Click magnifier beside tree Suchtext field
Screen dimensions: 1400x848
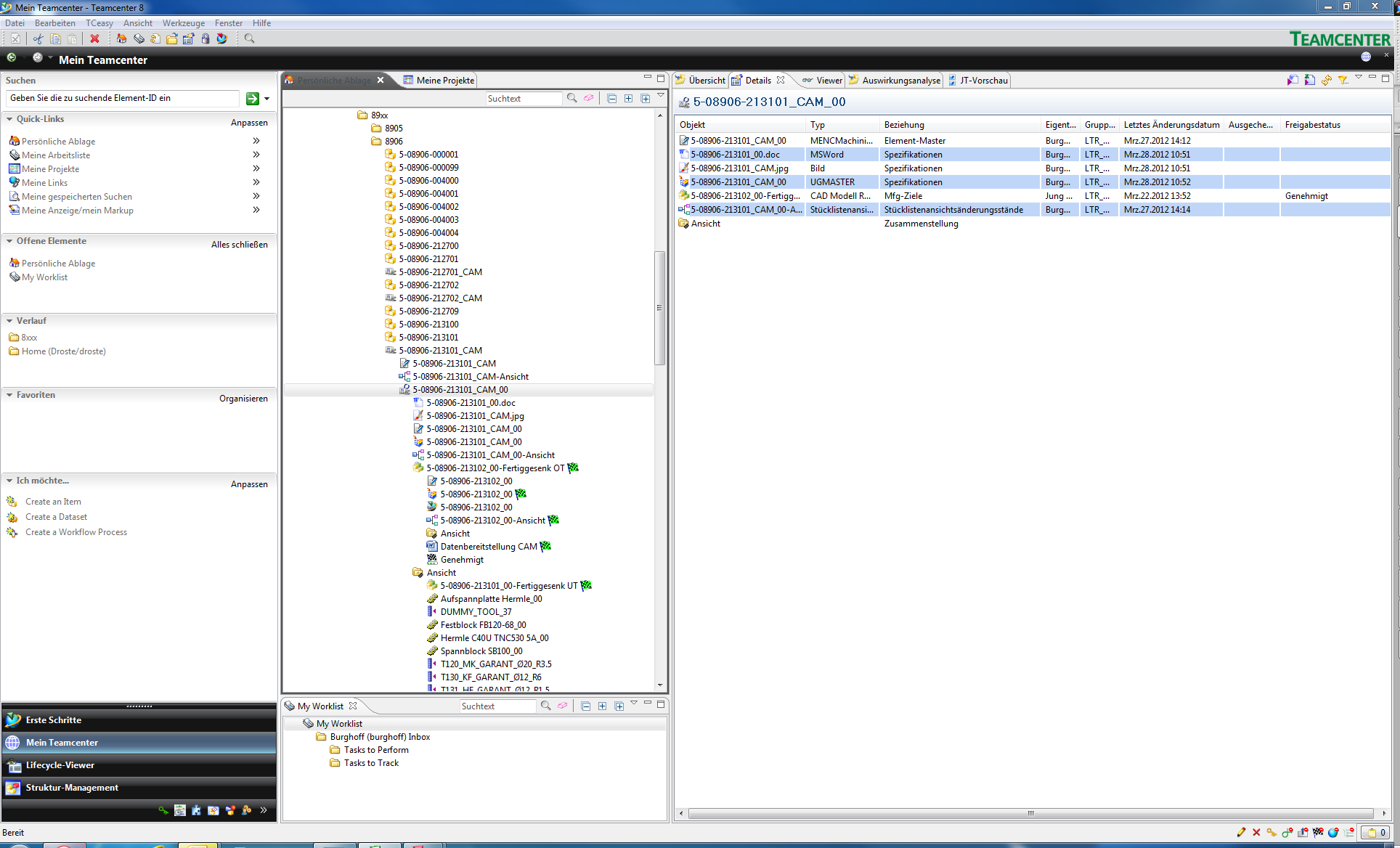click(x=572, y=98)
